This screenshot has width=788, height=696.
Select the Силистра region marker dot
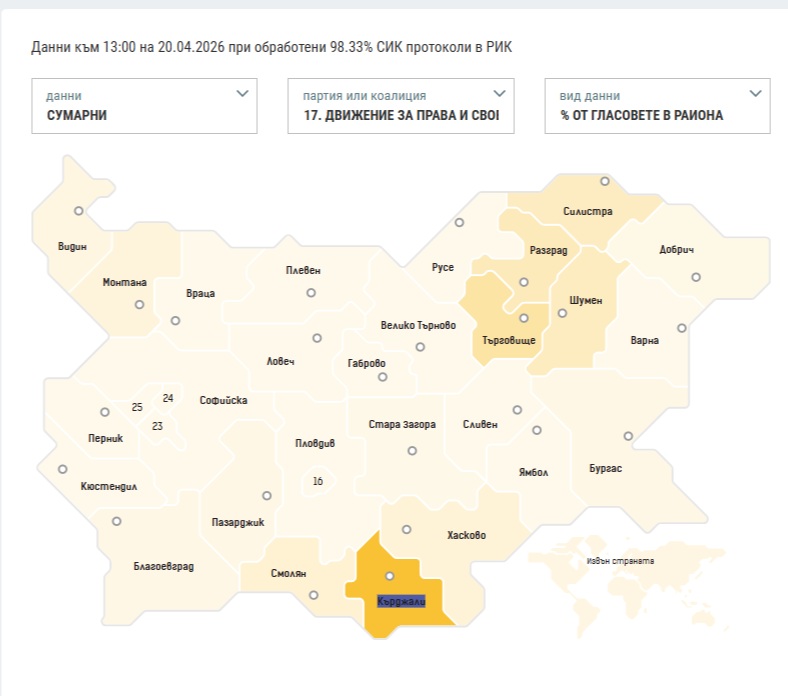point(604,182)
